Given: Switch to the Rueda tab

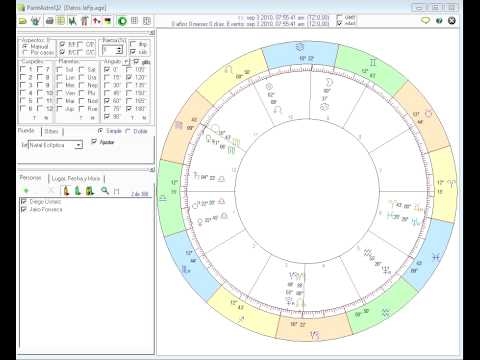Looking at the screenshot, I should 26,131.
